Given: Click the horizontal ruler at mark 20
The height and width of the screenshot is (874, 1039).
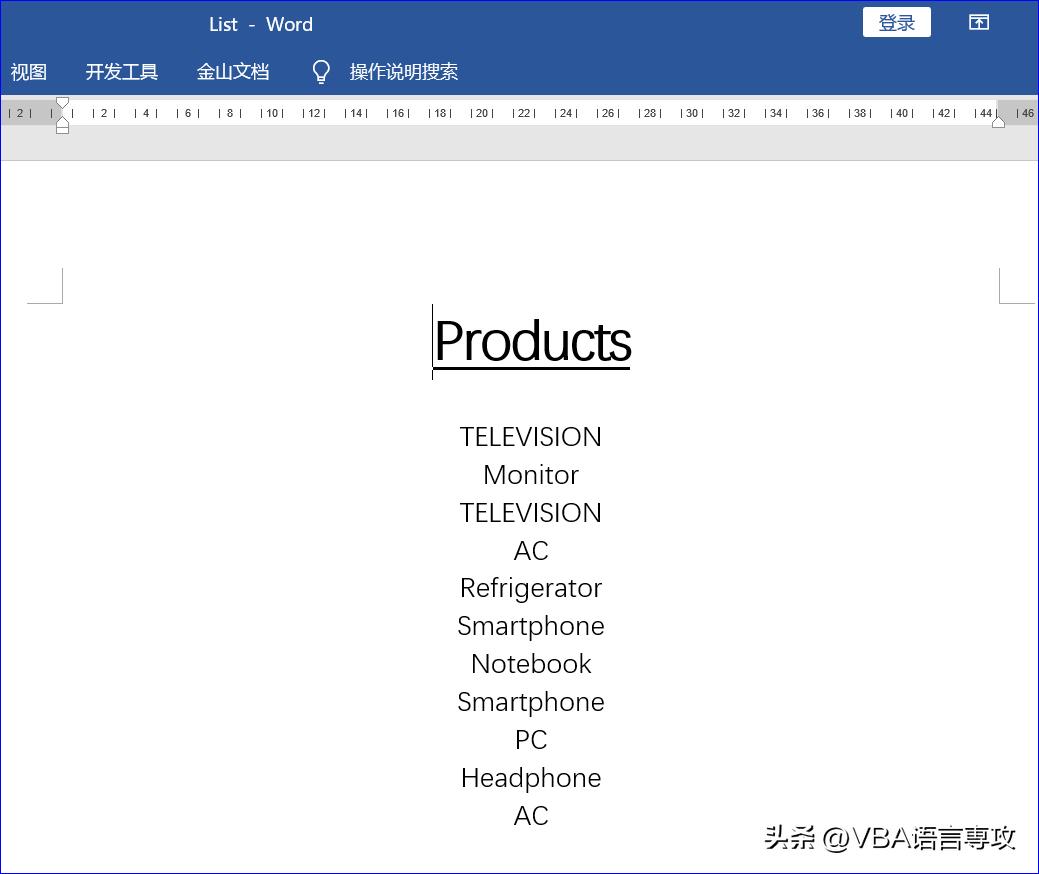Looking at the screenshot, I should 482,113.
